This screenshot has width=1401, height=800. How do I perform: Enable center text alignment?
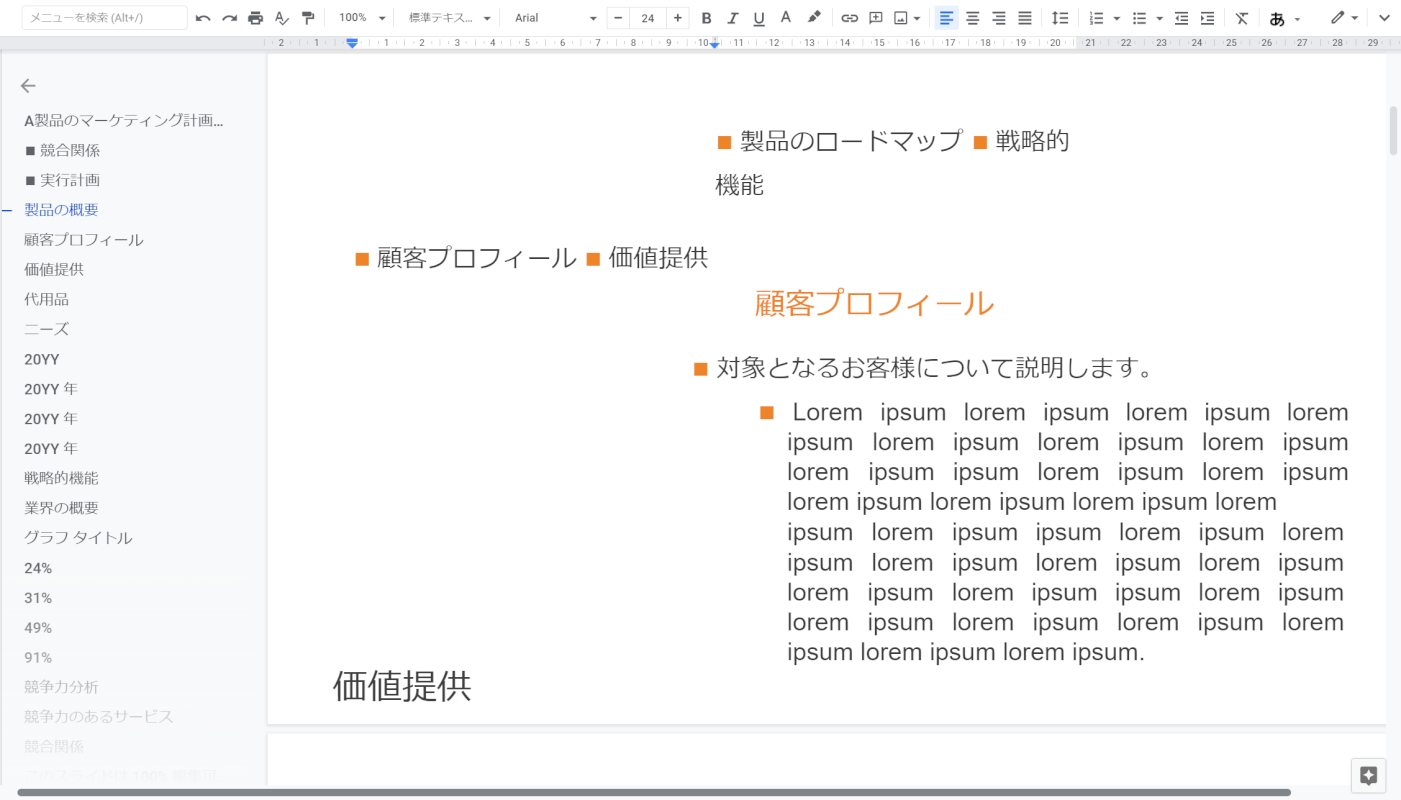972,18
